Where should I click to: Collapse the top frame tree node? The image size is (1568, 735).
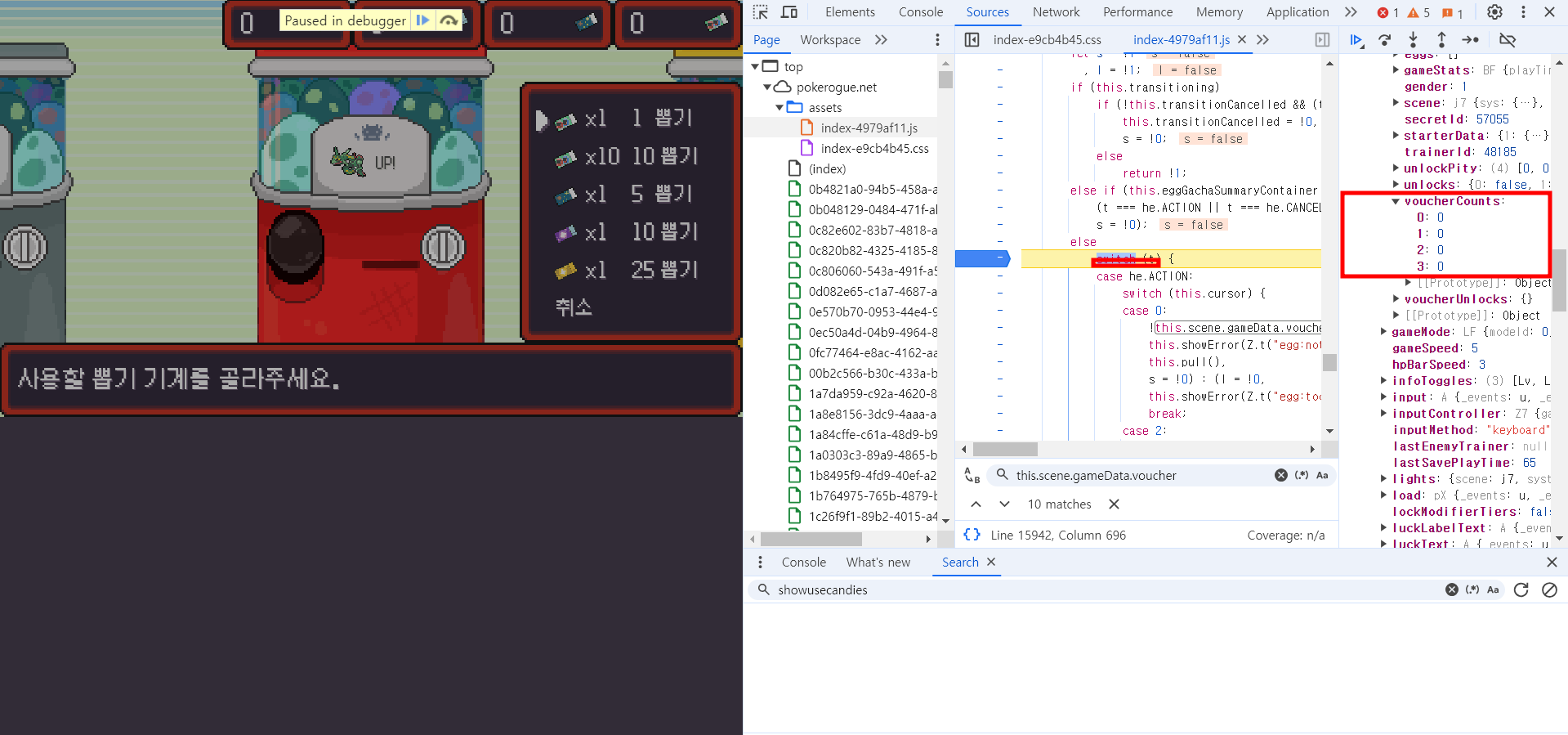(755, 66)
